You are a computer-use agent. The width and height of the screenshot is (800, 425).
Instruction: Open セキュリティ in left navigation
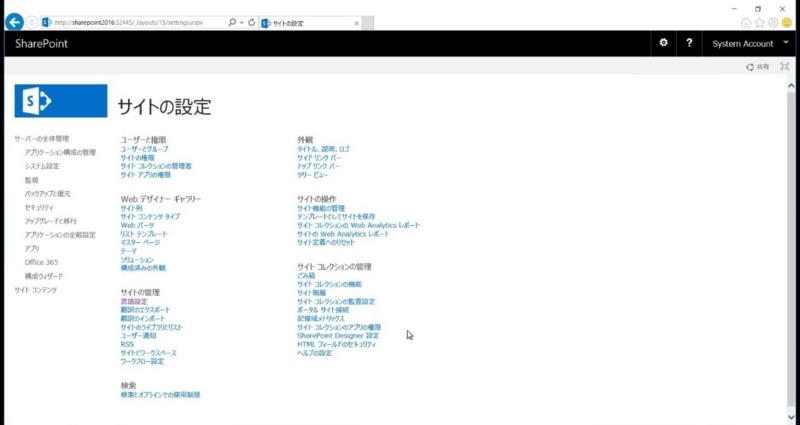39,208
